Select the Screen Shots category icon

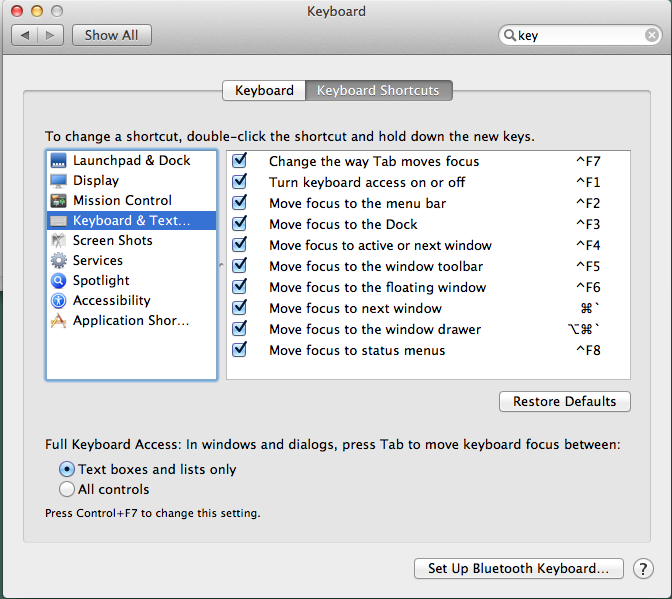point(58,241)
